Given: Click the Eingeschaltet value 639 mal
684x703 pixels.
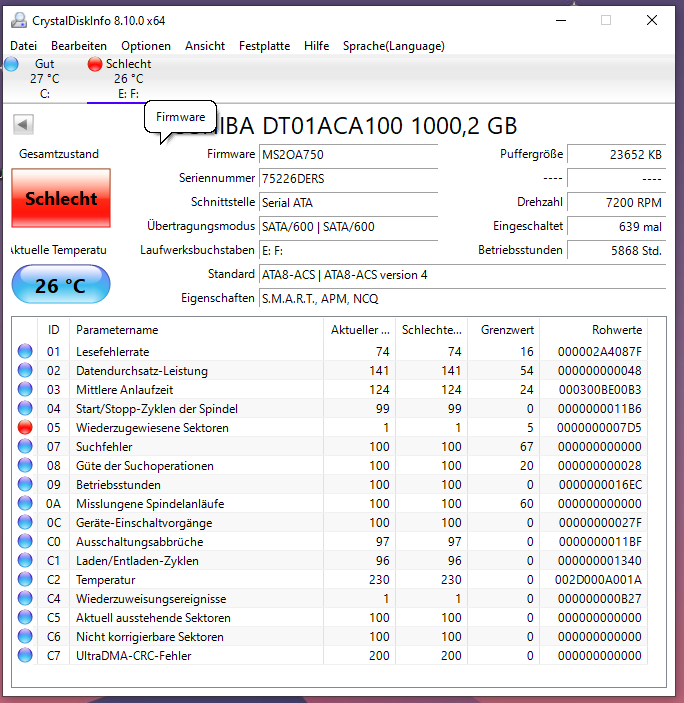Looking at the screenshot, I should tap(616, 226).
